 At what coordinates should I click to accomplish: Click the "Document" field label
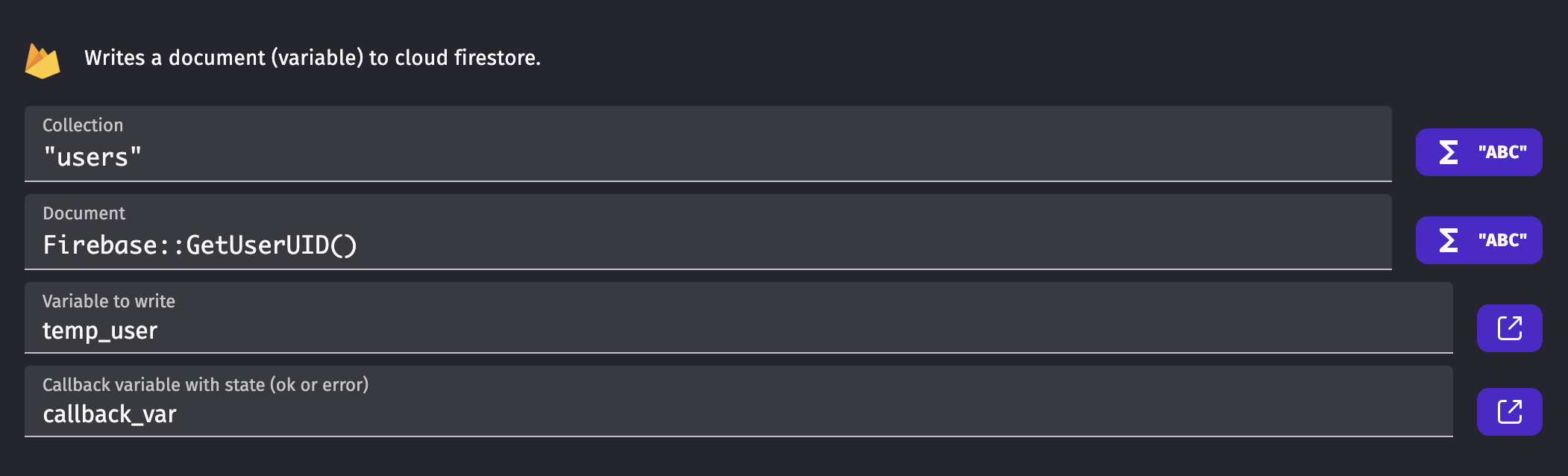point(84,213)
